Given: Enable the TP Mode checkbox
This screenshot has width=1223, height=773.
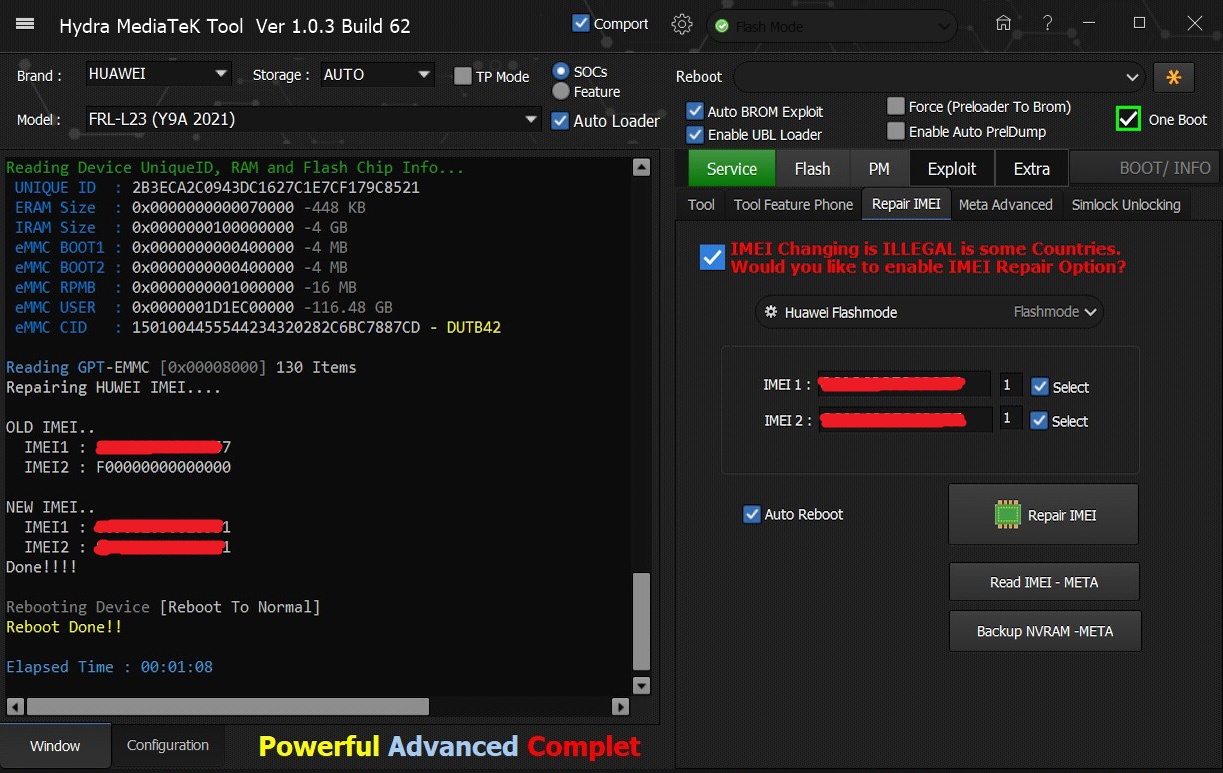Looking at the screenshot, I should [x=463, y=76].
